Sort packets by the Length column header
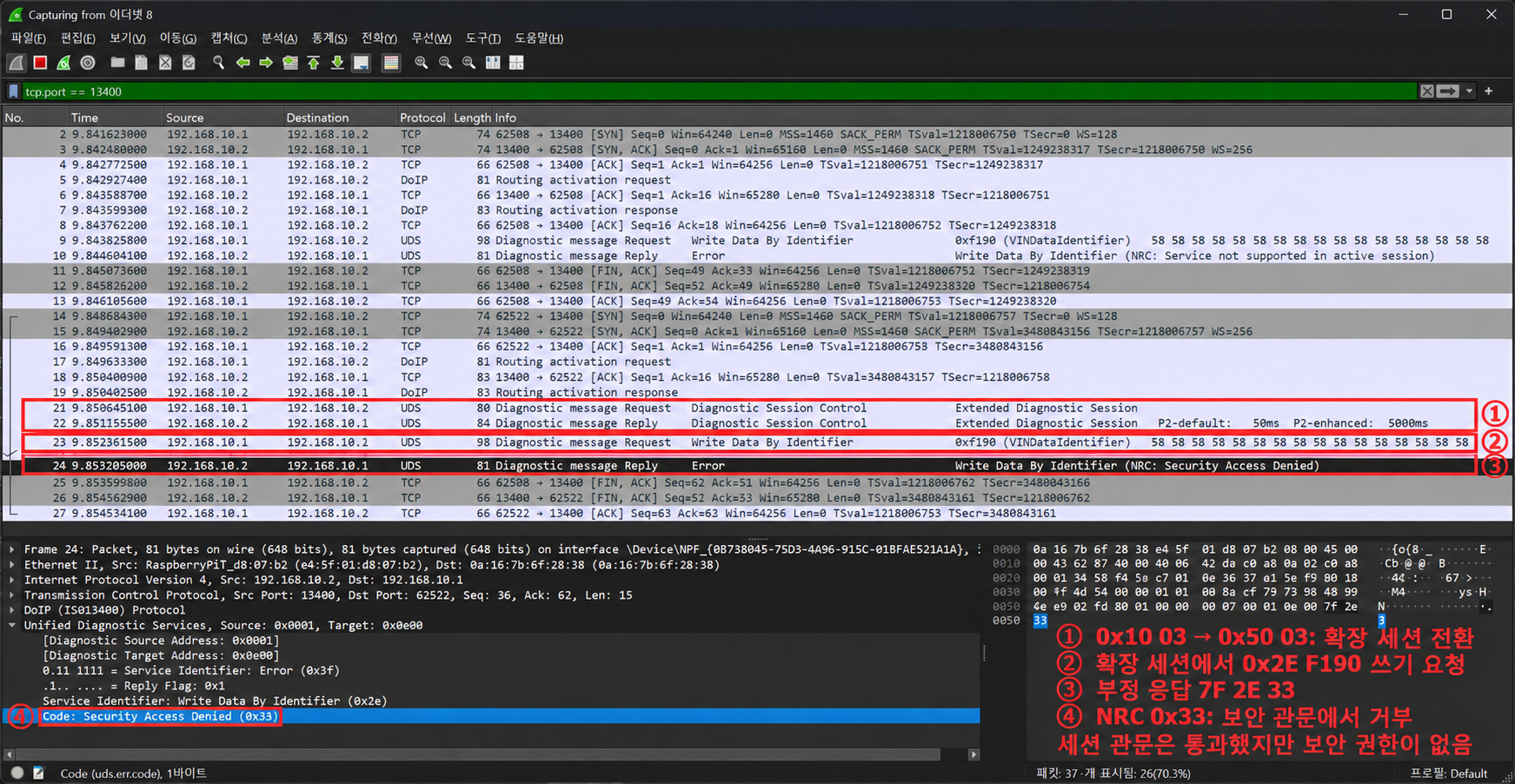1515x784 pixels. coord(472,117)
